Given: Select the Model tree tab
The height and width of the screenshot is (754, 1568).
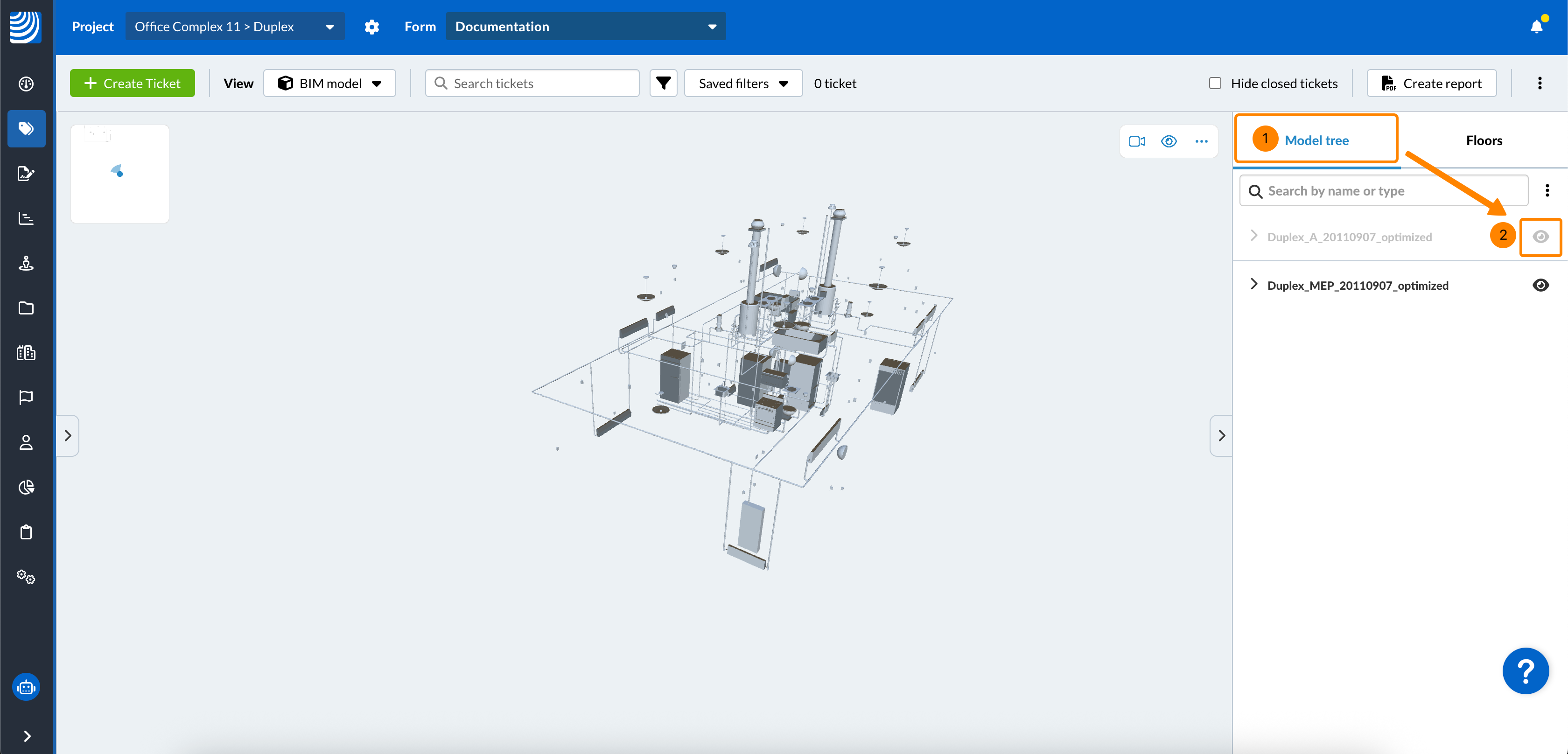Looking at the screenshot, I should 1316,140.
